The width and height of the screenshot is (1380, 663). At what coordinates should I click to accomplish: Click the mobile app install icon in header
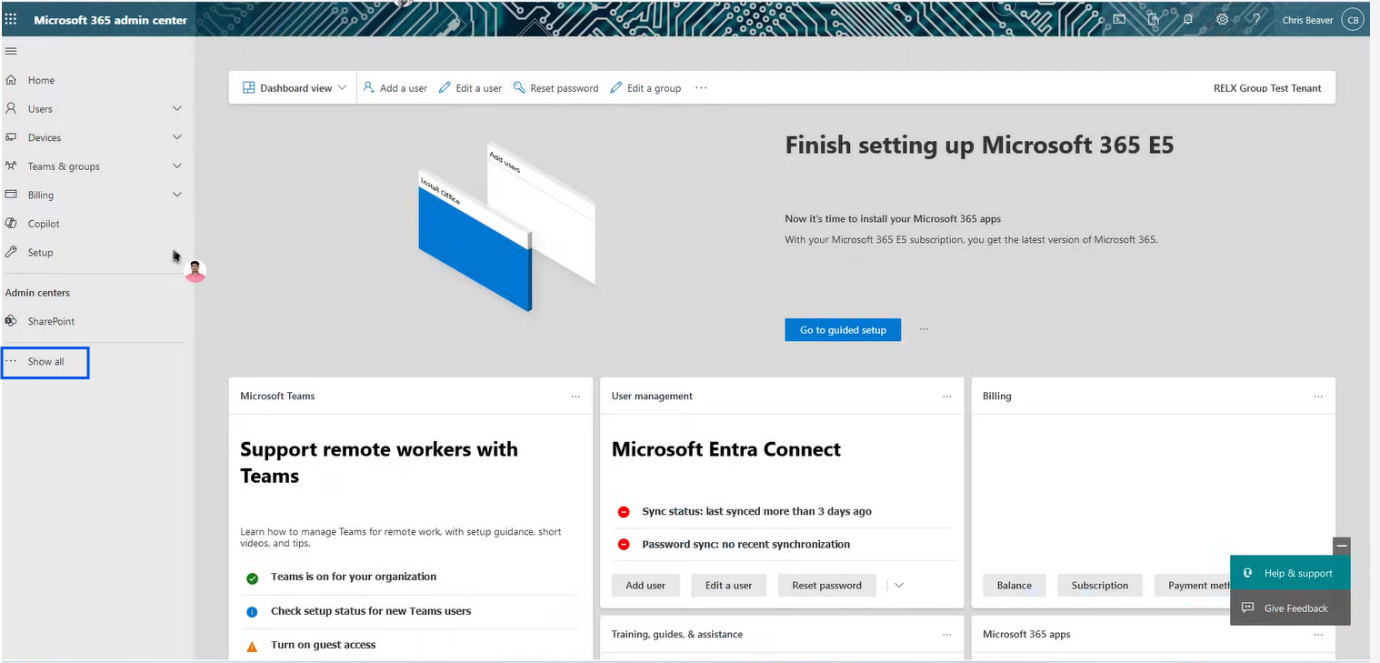click(1153, 19)
